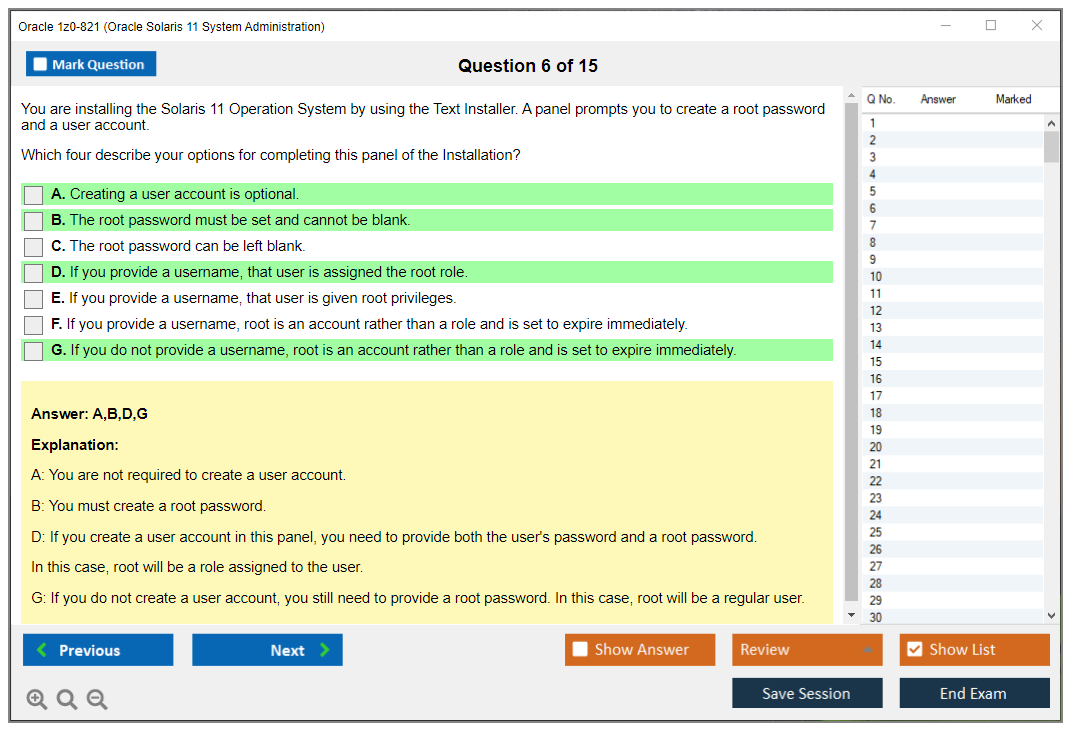Screen dimensions: 1075x735
Task: Go to the Previous question
Action: click(x=98, y=650)
